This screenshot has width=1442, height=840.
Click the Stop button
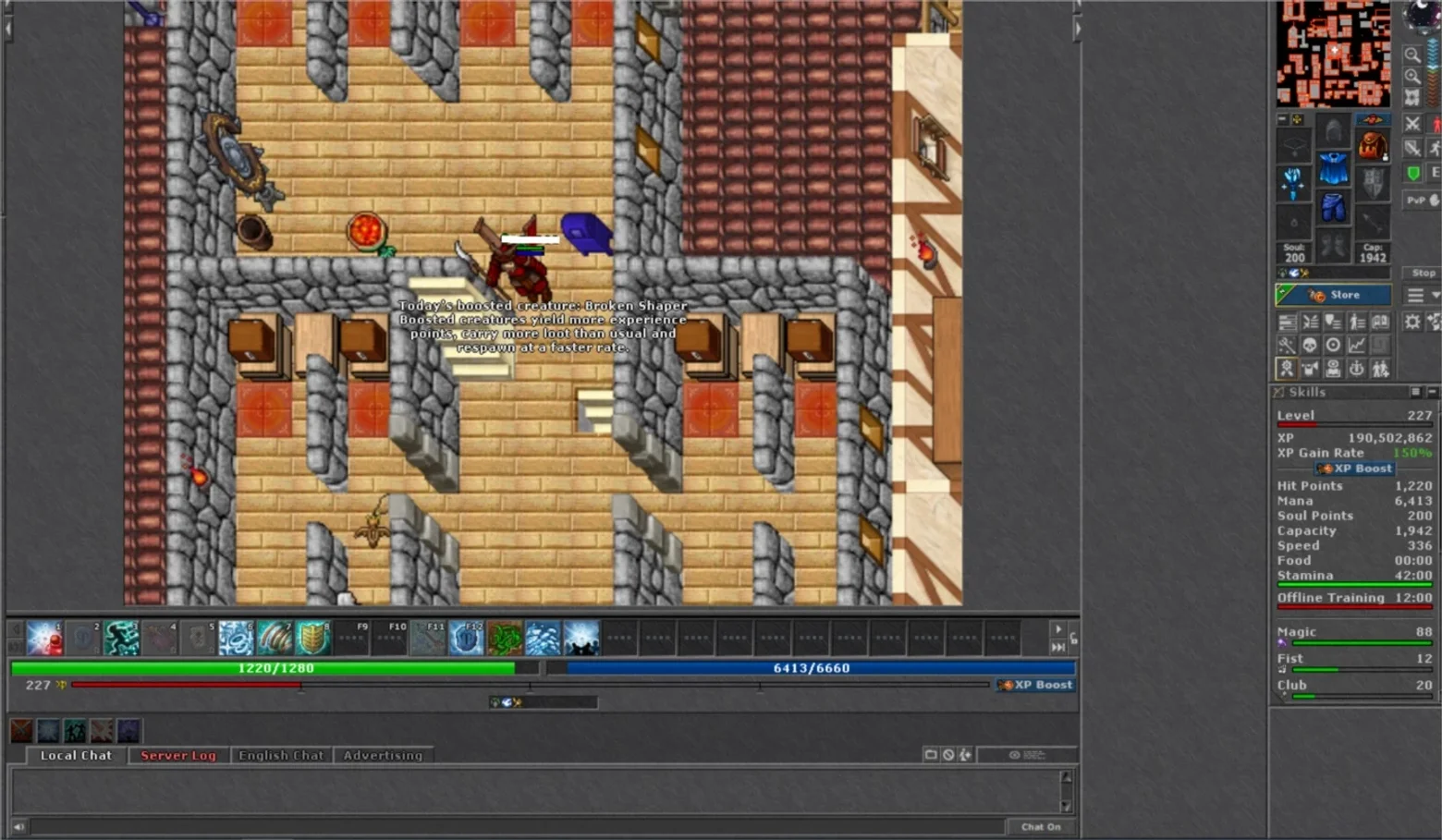pos(1423,273)
